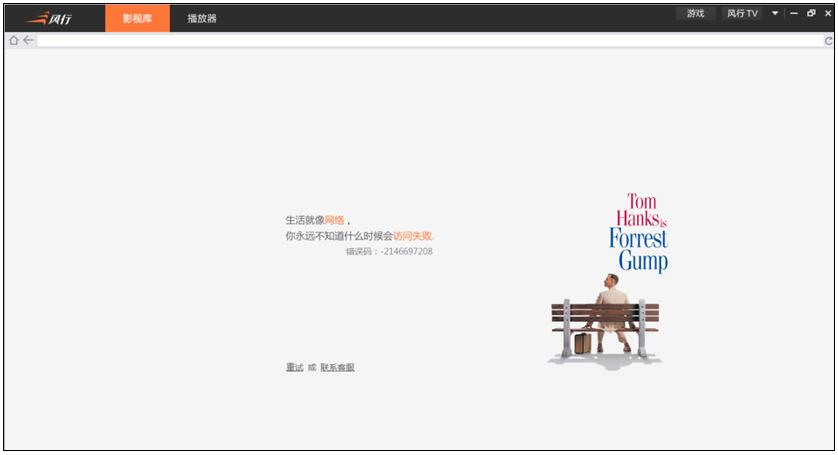The height and width of the screenshot is (455, 838).
Task: Click the 重试 retry link
Action: pyautogui.click(x=294, y=367)
